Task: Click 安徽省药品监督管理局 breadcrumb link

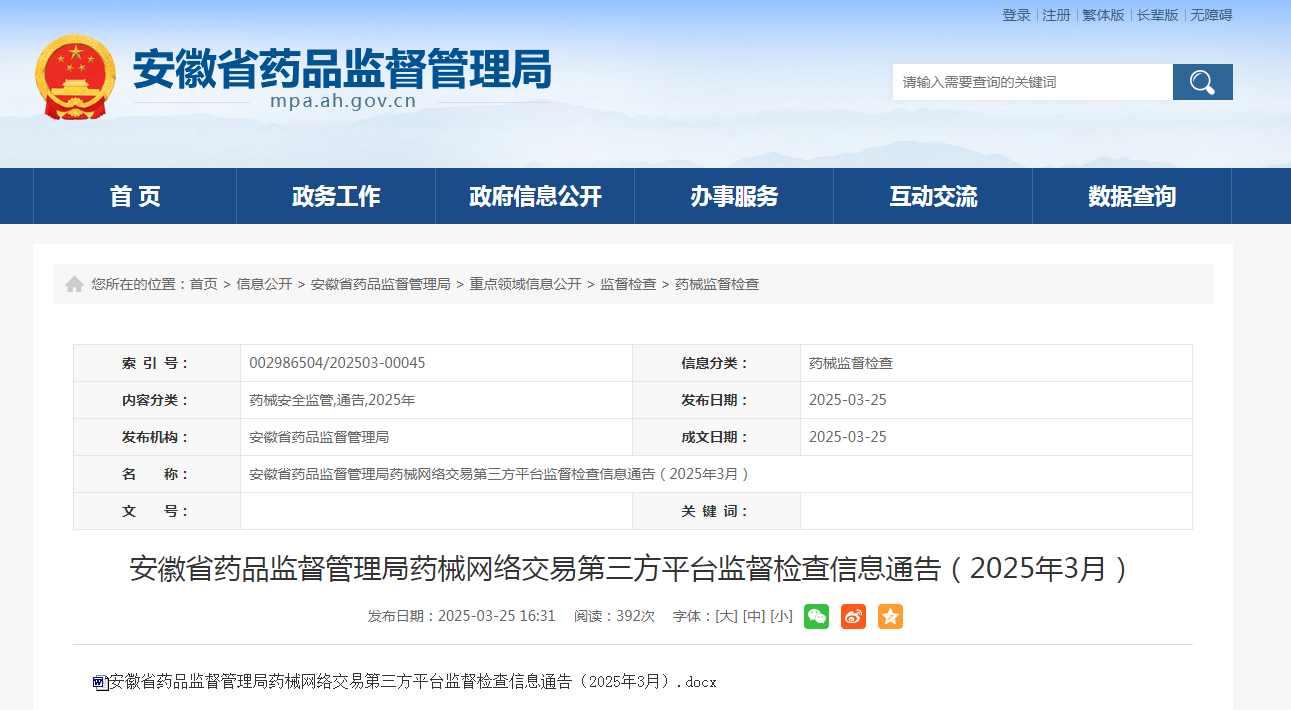Action: (x=381, y=284)
